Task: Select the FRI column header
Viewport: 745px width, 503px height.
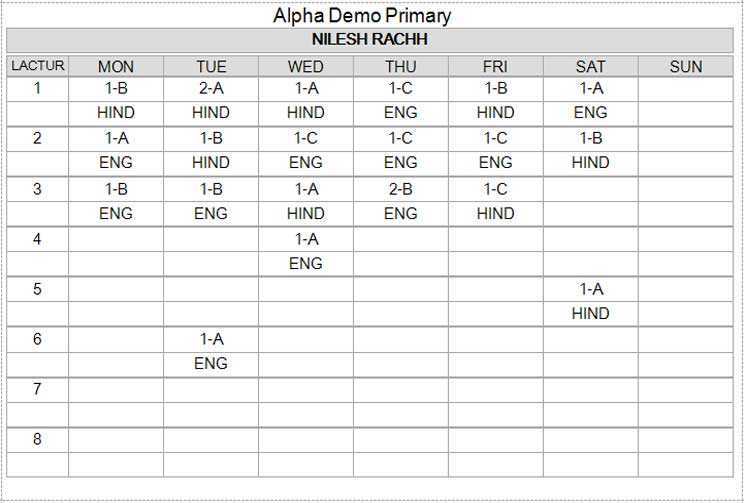Action: point(496,66)
